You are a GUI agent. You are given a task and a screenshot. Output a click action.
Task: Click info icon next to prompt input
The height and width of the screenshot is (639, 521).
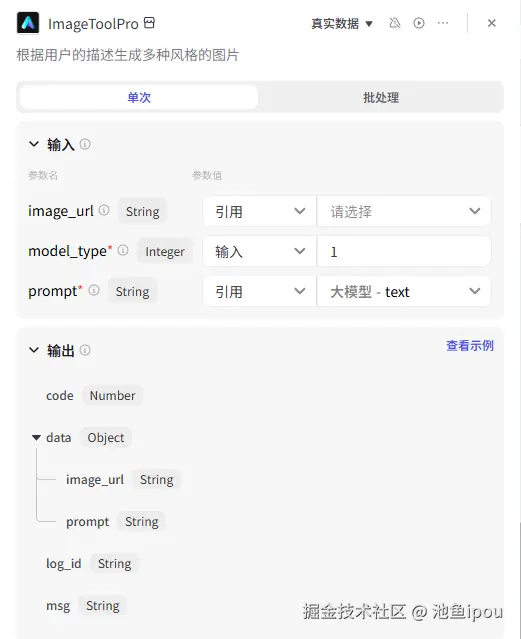coord(94,290)
